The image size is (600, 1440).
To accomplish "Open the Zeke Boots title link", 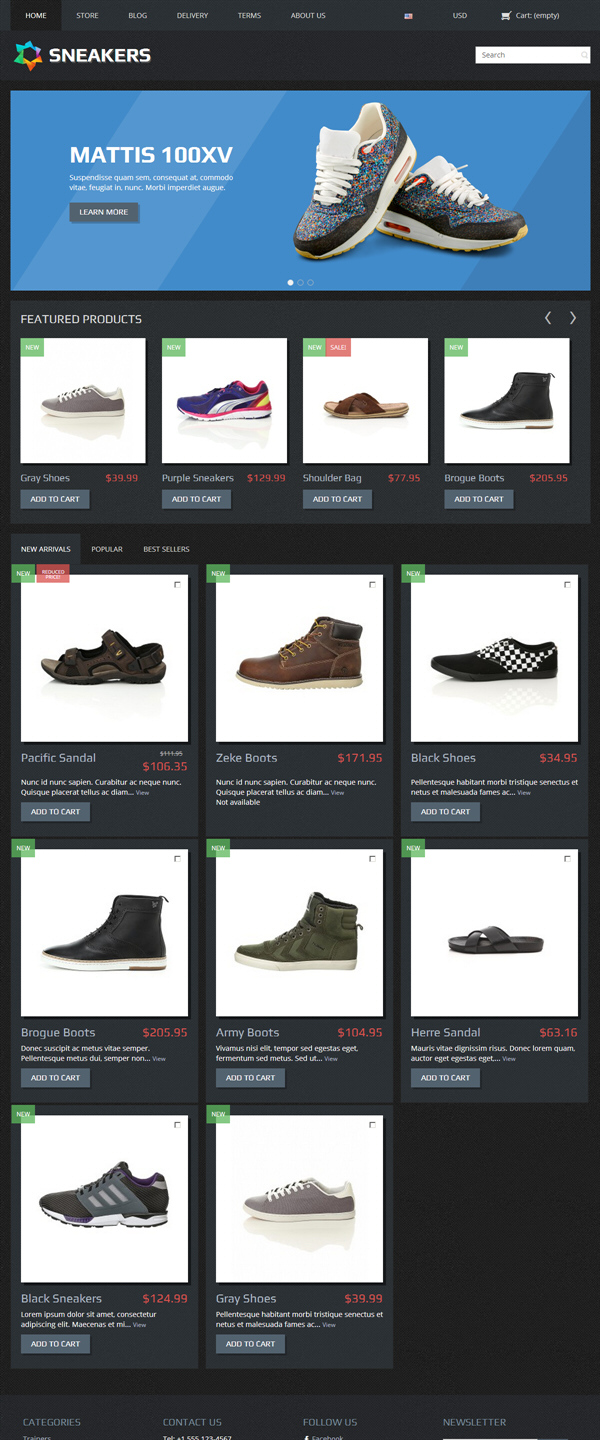I will 246,758.
